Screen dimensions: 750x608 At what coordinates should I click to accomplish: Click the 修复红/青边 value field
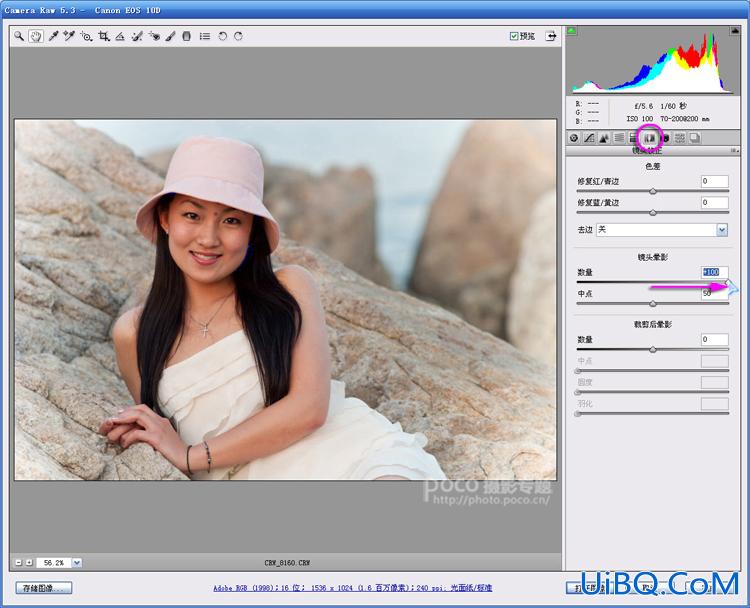(x=715, y=181)
